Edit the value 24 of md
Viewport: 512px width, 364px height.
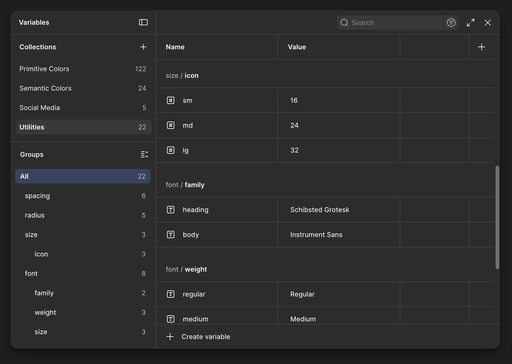pyautogui.click(x=339, y=125)
